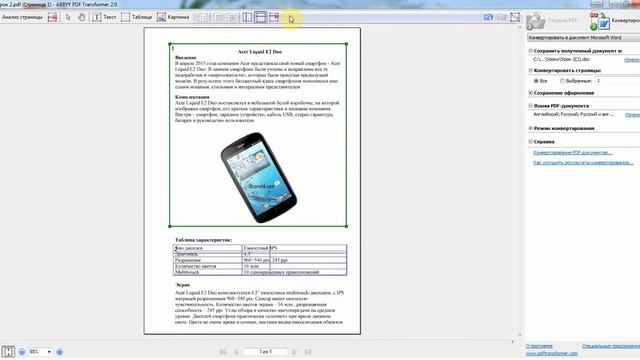
Task: Click the analyze table structure grid icon
Action: click(x=204, y=17)
